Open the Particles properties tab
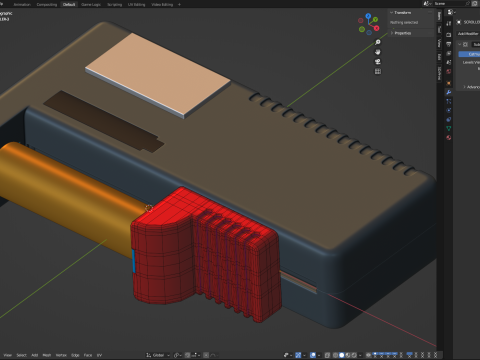 [449, 101]
